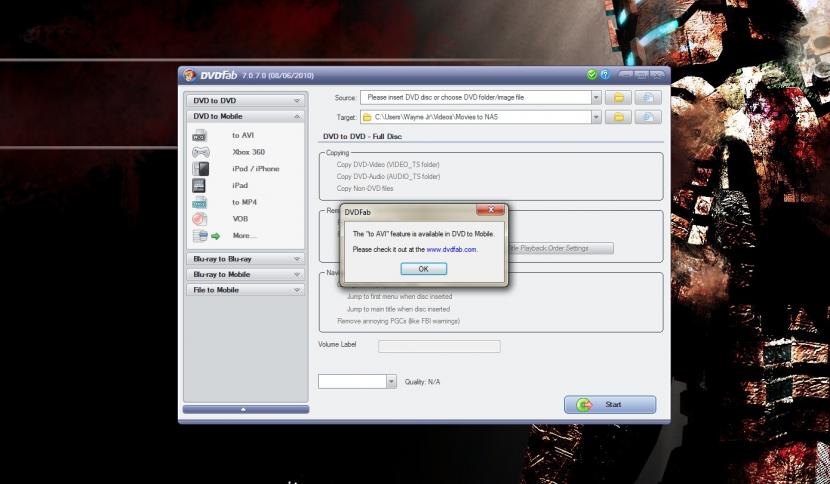
Task: Open the Target path dropdown arrow
Action: point(596,117)
